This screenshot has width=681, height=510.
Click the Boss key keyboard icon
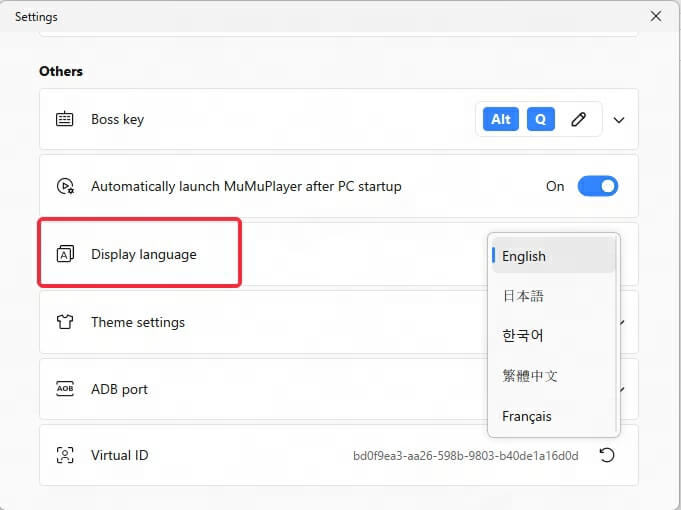tap(65, 119)
